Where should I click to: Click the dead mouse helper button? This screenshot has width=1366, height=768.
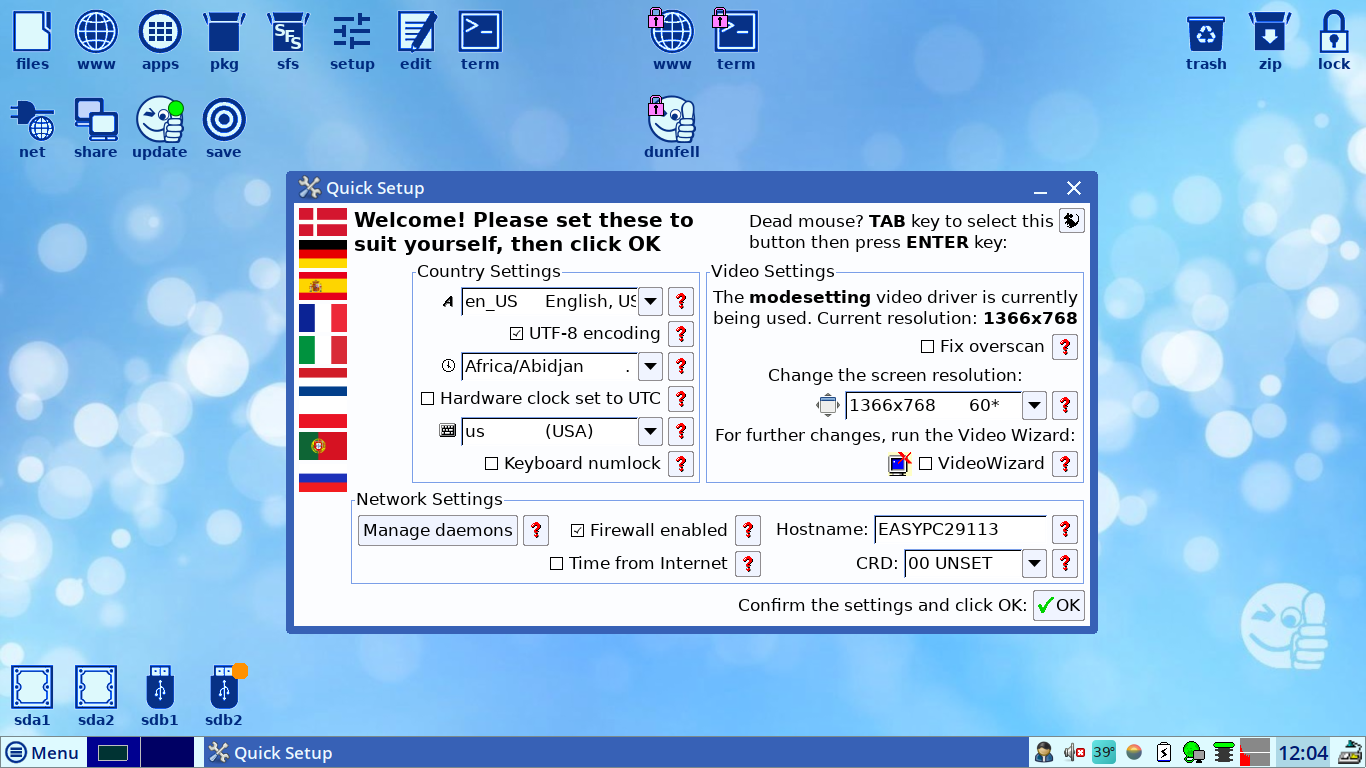pos(1071,221)
